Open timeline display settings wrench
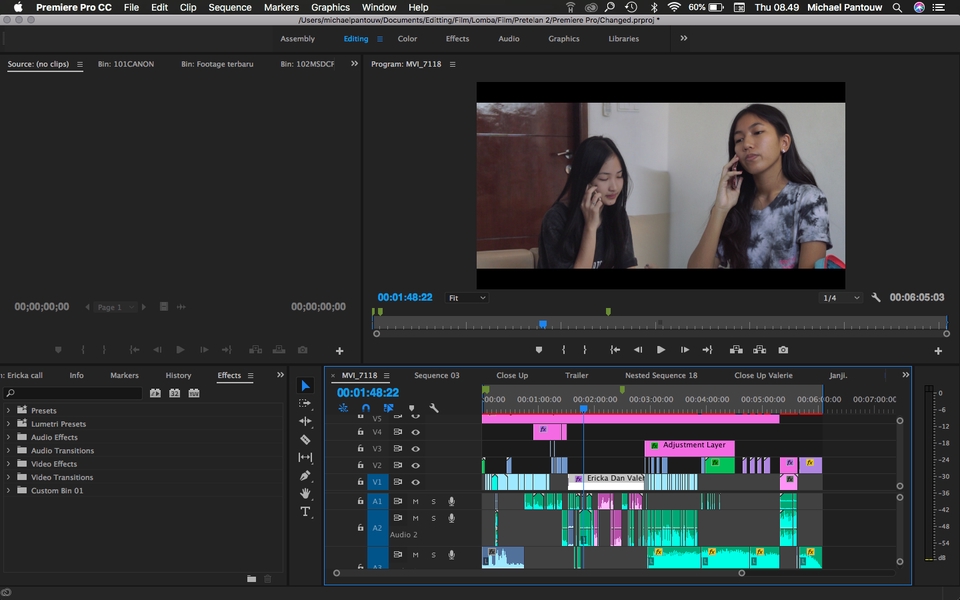The height and width of the screenshot is (600, 960). pyautogui.click(x=434, y=408)
